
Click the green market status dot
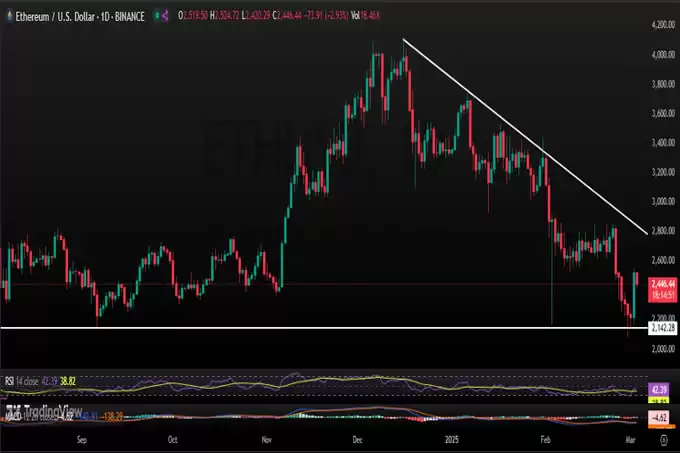pyautogui.click(x=157, y=16)
